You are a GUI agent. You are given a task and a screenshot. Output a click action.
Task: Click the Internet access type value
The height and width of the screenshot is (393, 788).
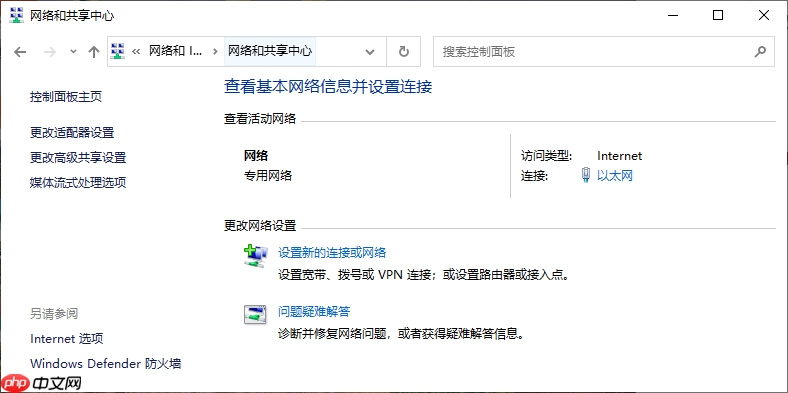point(620,156)
